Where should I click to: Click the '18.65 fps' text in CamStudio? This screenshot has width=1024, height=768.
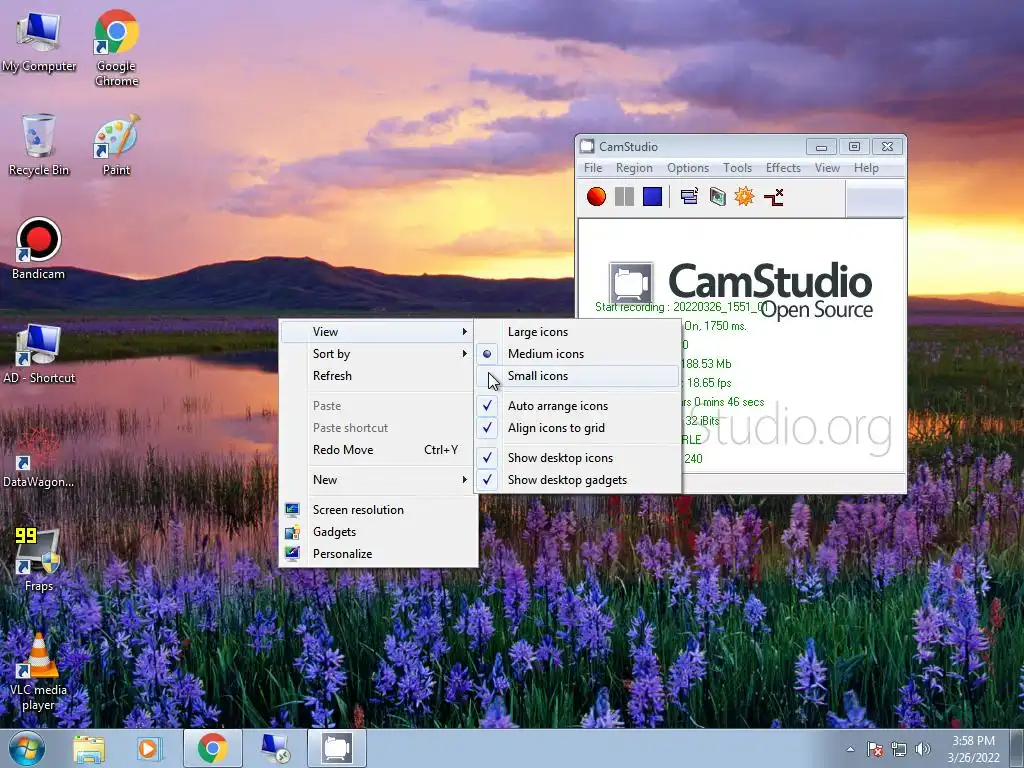(709, 383)
